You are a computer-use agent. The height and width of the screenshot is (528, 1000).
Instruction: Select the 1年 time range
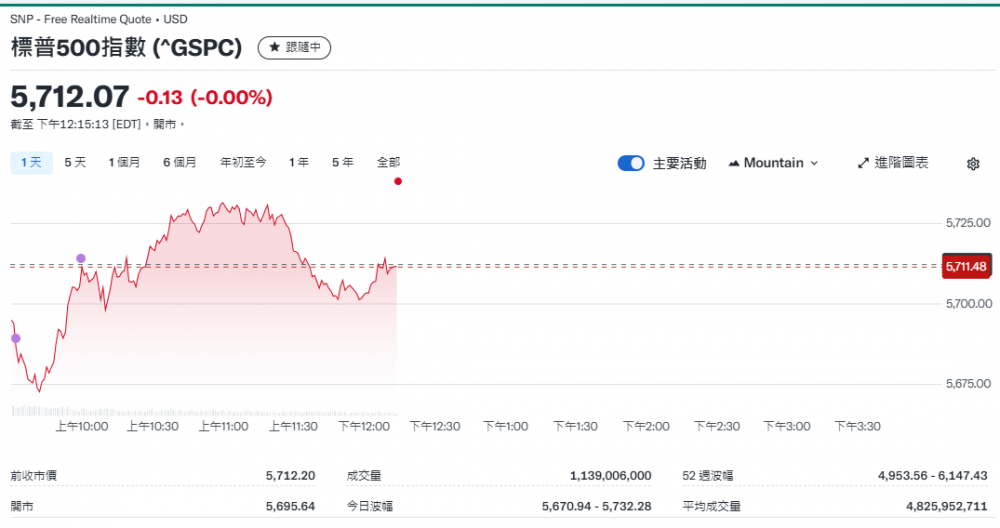(298, 162)
